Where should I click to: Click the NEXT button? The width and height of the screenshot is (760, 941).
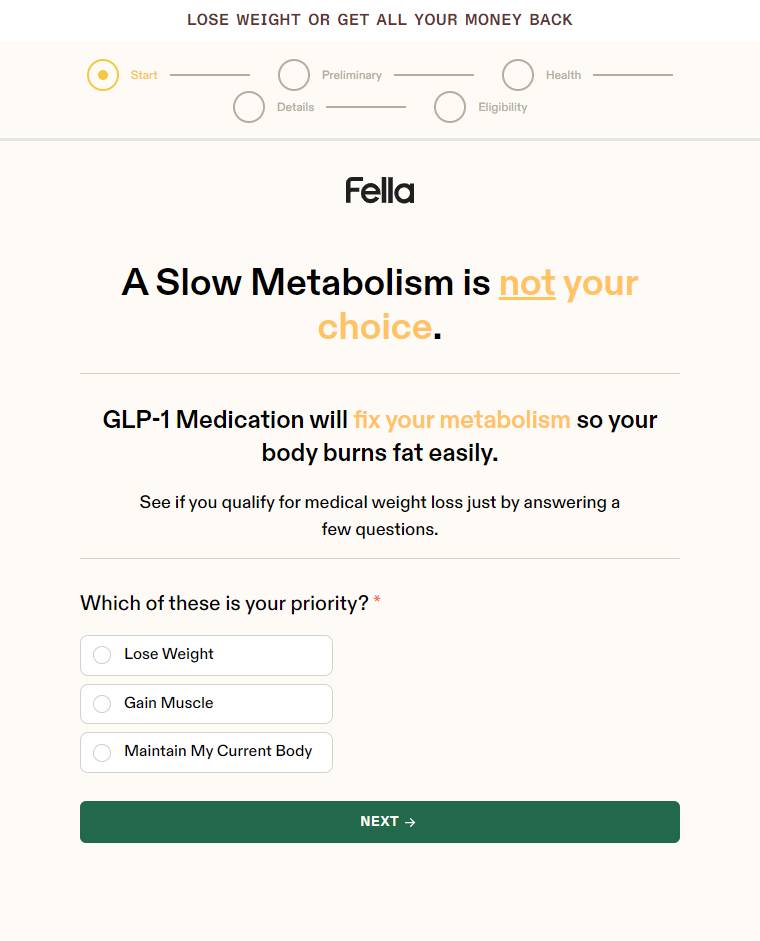coord(380,822)
